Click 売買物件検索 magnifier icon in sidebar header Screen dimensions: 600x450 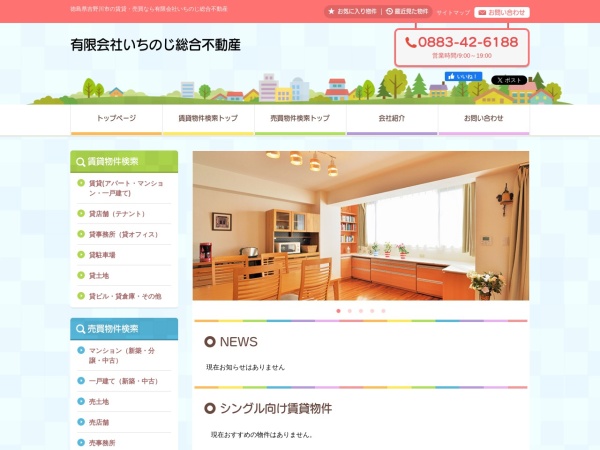click(80, 329)
